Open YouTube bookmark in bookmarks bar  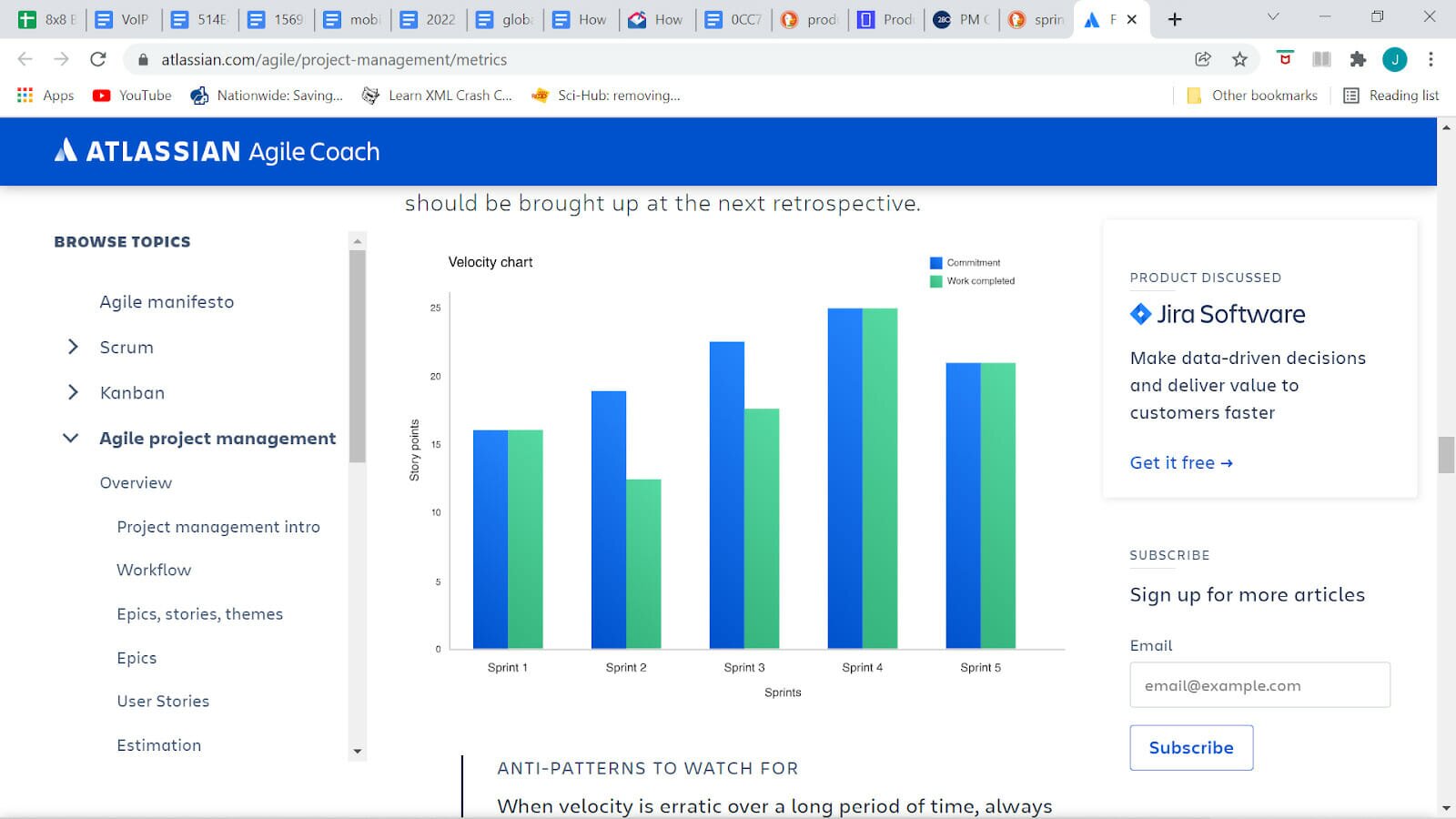pyautogui.click(x=132, y=96)
